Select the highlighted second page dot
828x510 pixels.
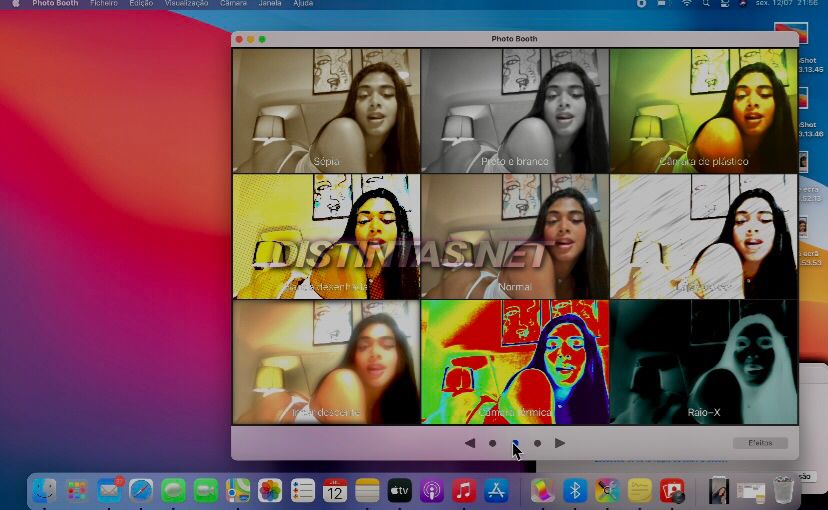(x=515, y=443)
